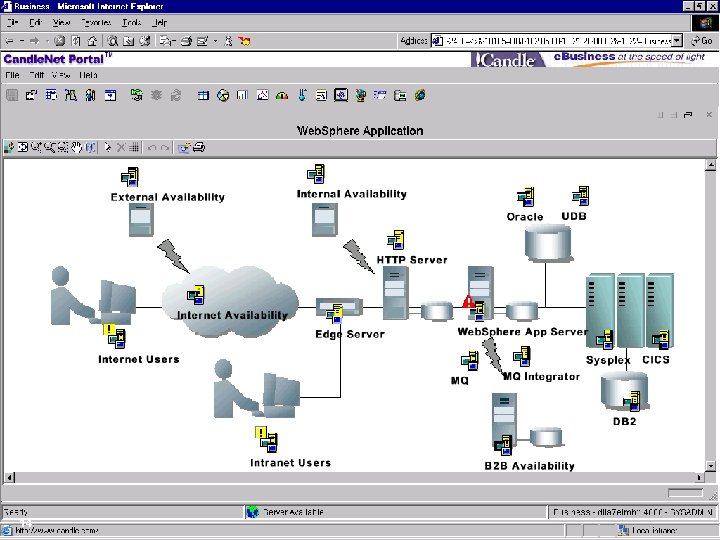720x540 pixels.
Task: Click the WebSphere App Server label
Action: 523,332
